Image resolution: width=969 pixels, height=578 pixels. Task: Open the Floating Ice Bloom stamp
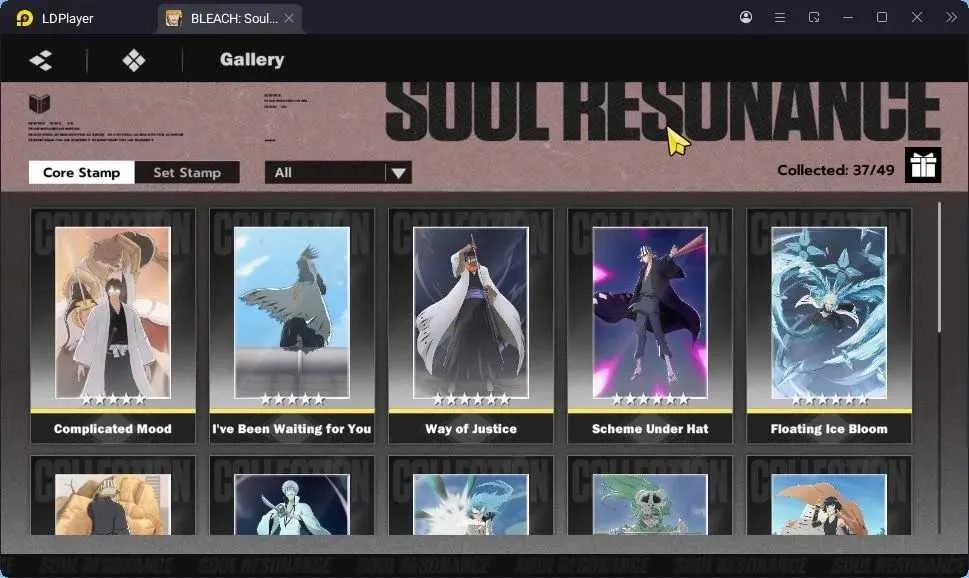(x=829, y=326)
